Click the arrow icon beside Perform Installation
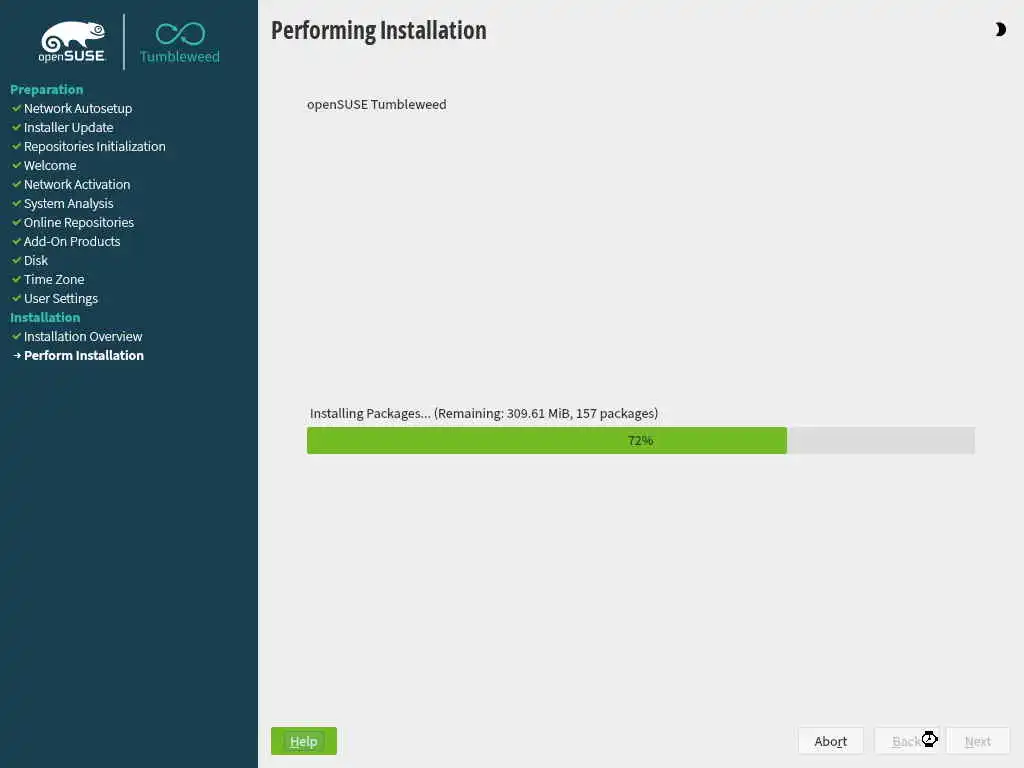 coord(17,356)
